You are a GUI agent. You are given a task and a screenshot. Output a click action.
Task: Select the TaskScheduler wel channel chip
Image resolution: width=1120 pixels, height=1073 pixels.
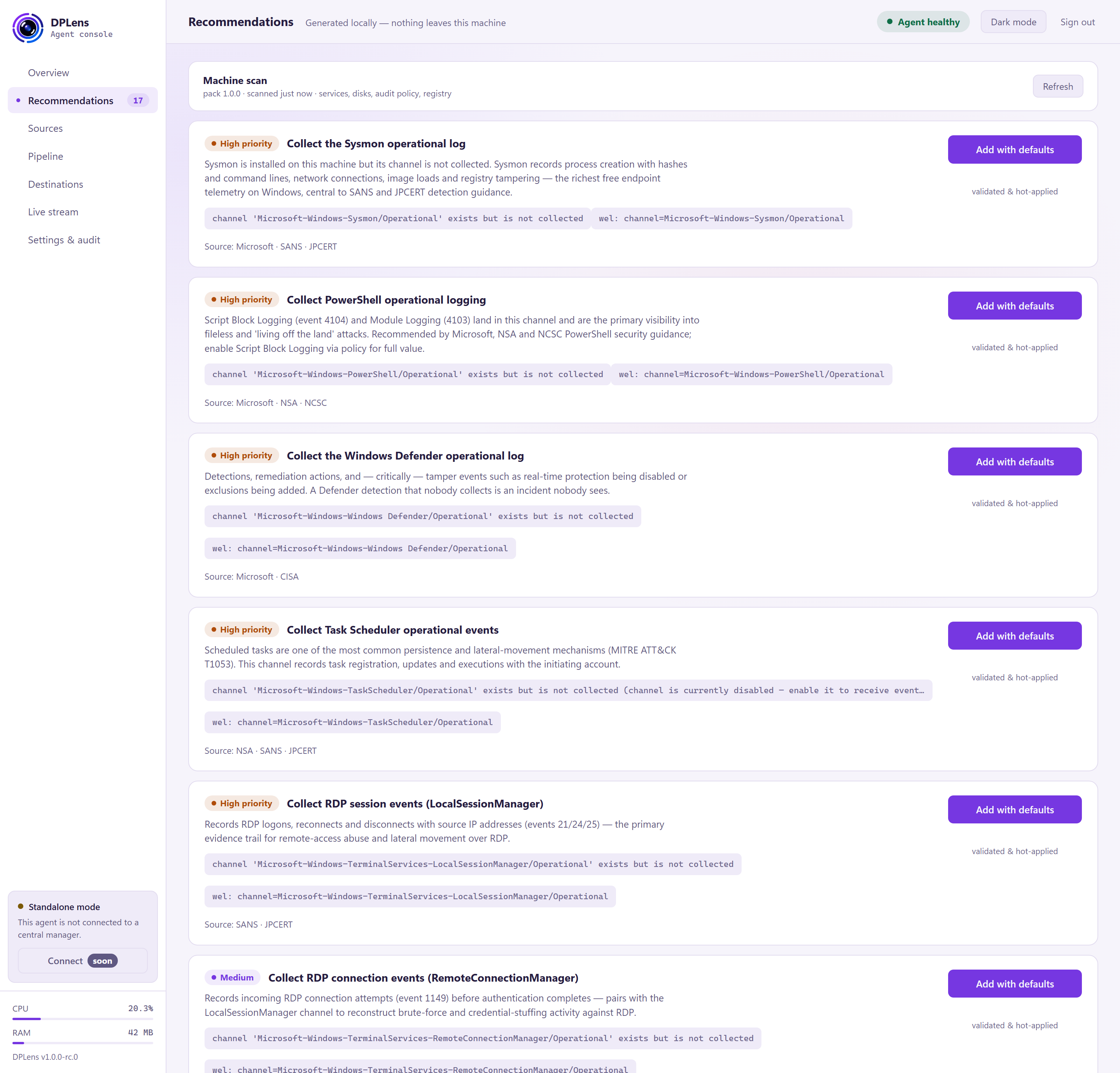tap(353, 722)
